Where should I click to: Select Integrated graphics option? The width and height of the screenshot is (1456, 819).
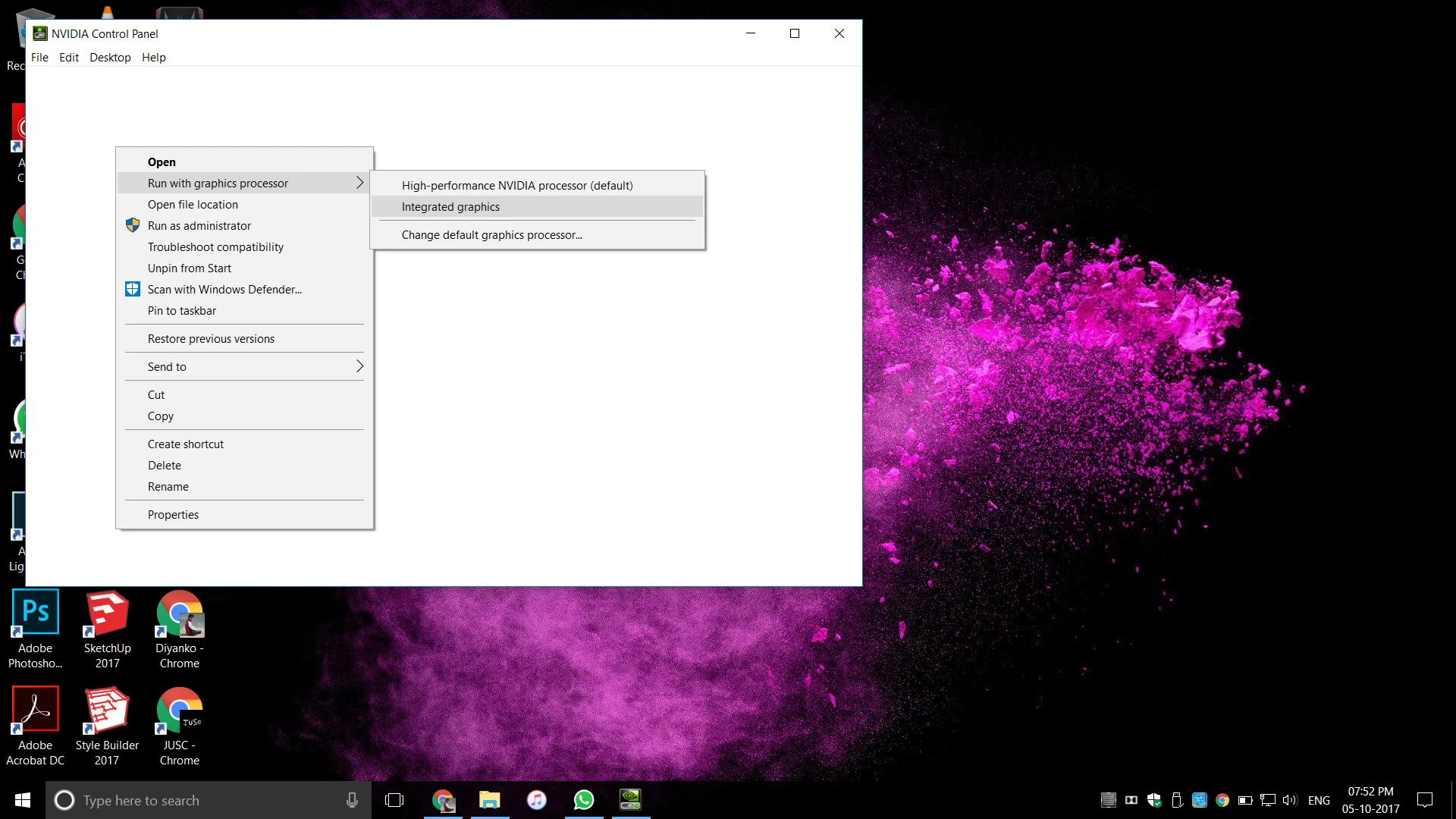(x=450, y=207)
